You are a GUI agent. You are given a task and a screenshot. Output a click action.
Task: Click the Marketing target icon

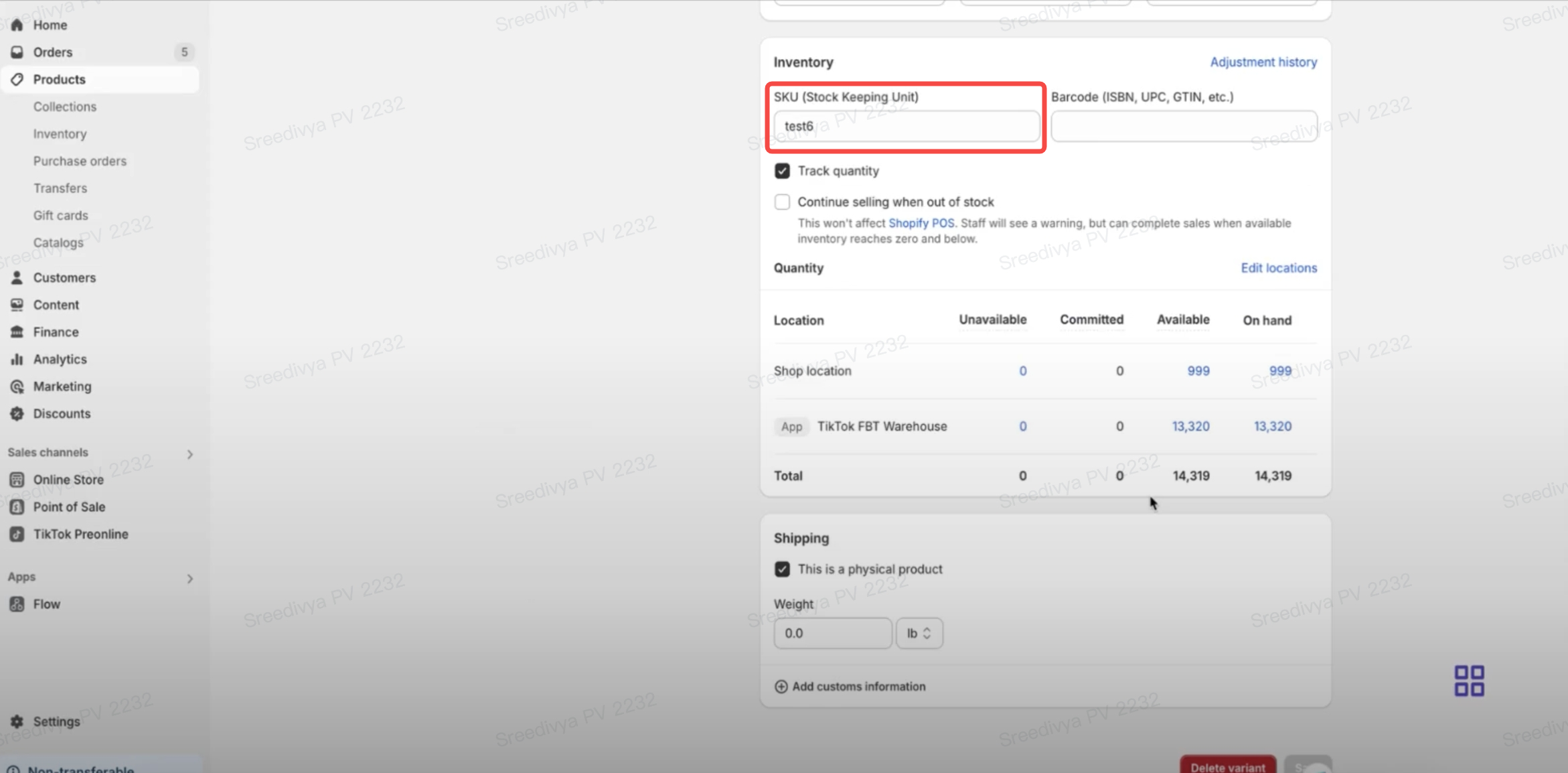[17, 386]
